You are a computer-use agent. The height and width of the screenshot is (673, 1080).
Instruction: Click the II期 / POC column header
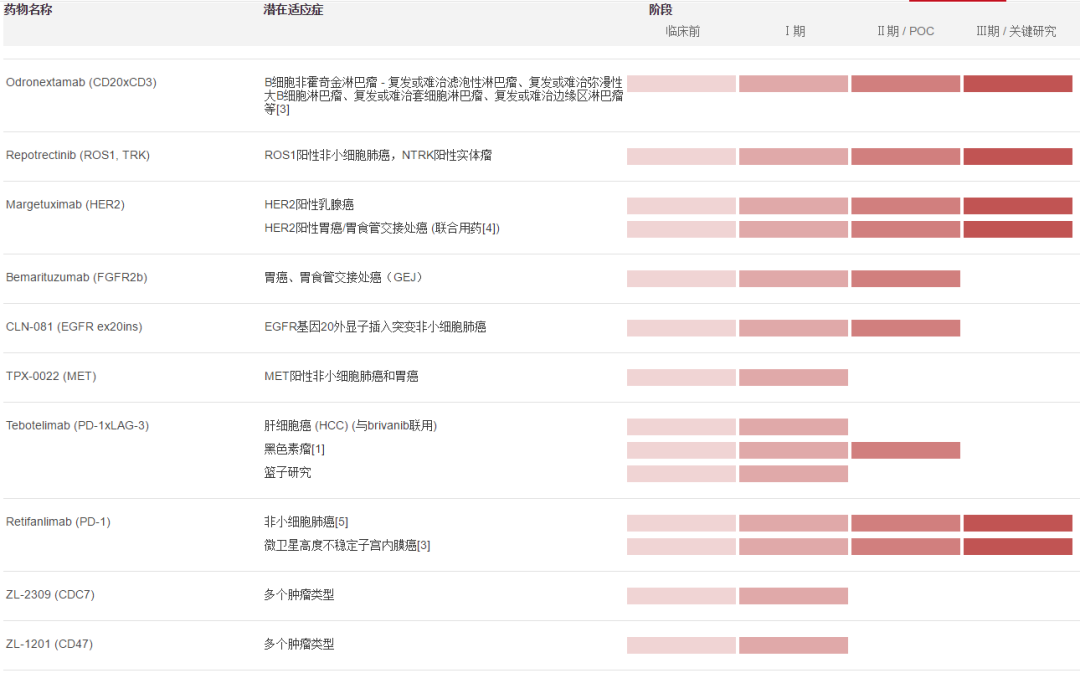tap(905, 31)
